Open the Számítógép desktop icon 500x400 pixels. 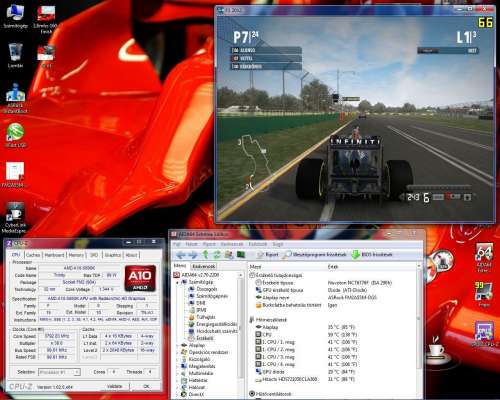tap(15, 16)
